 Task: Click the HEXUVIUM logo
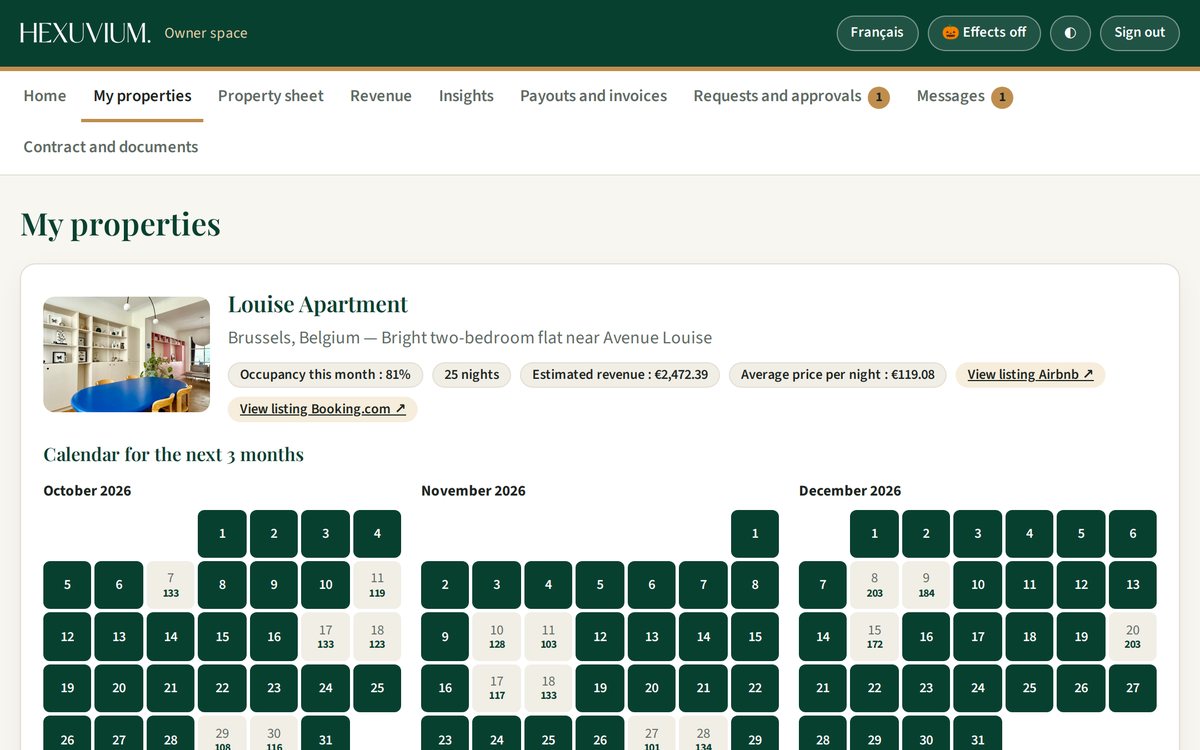pyautogui.click(x=85, y=33)
